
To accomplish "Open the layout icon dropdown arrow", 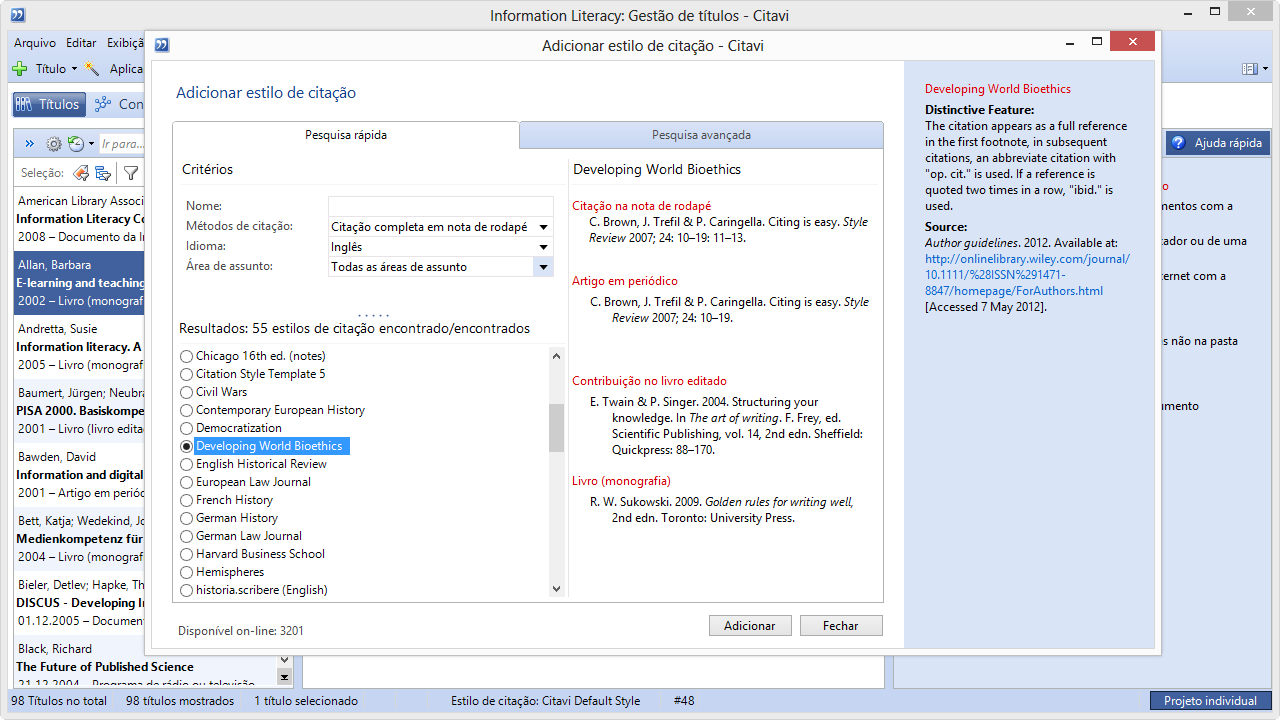I will coord(1264,69).
